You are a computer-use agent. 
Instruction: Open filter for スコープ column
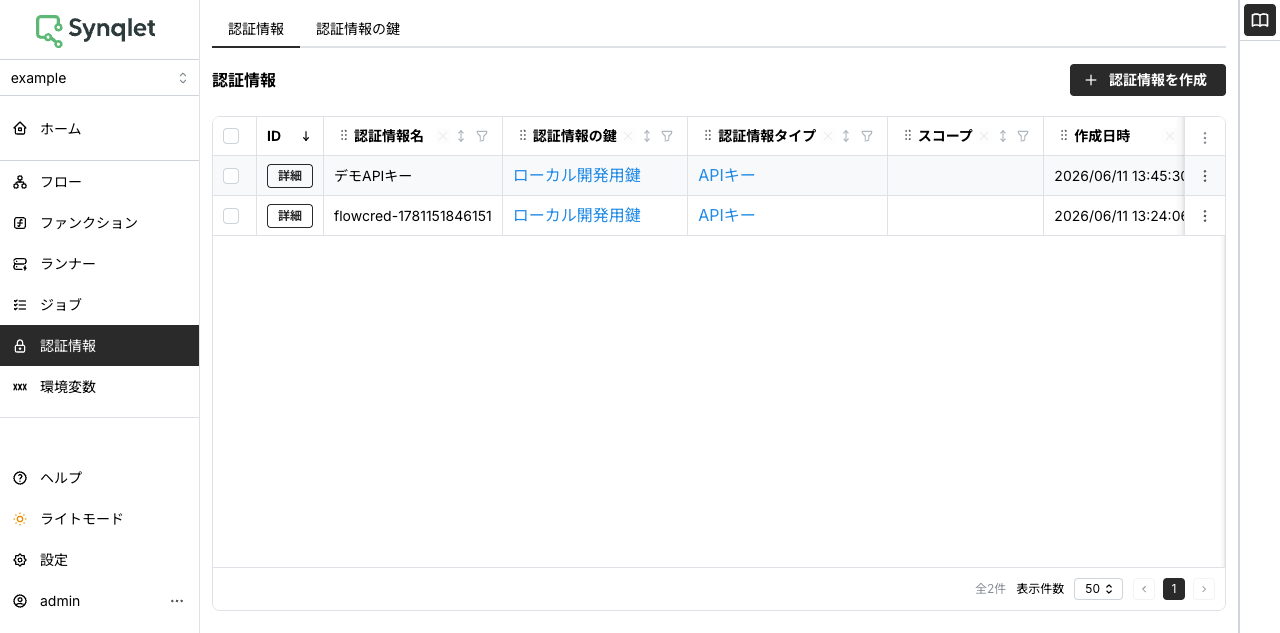1023,136
